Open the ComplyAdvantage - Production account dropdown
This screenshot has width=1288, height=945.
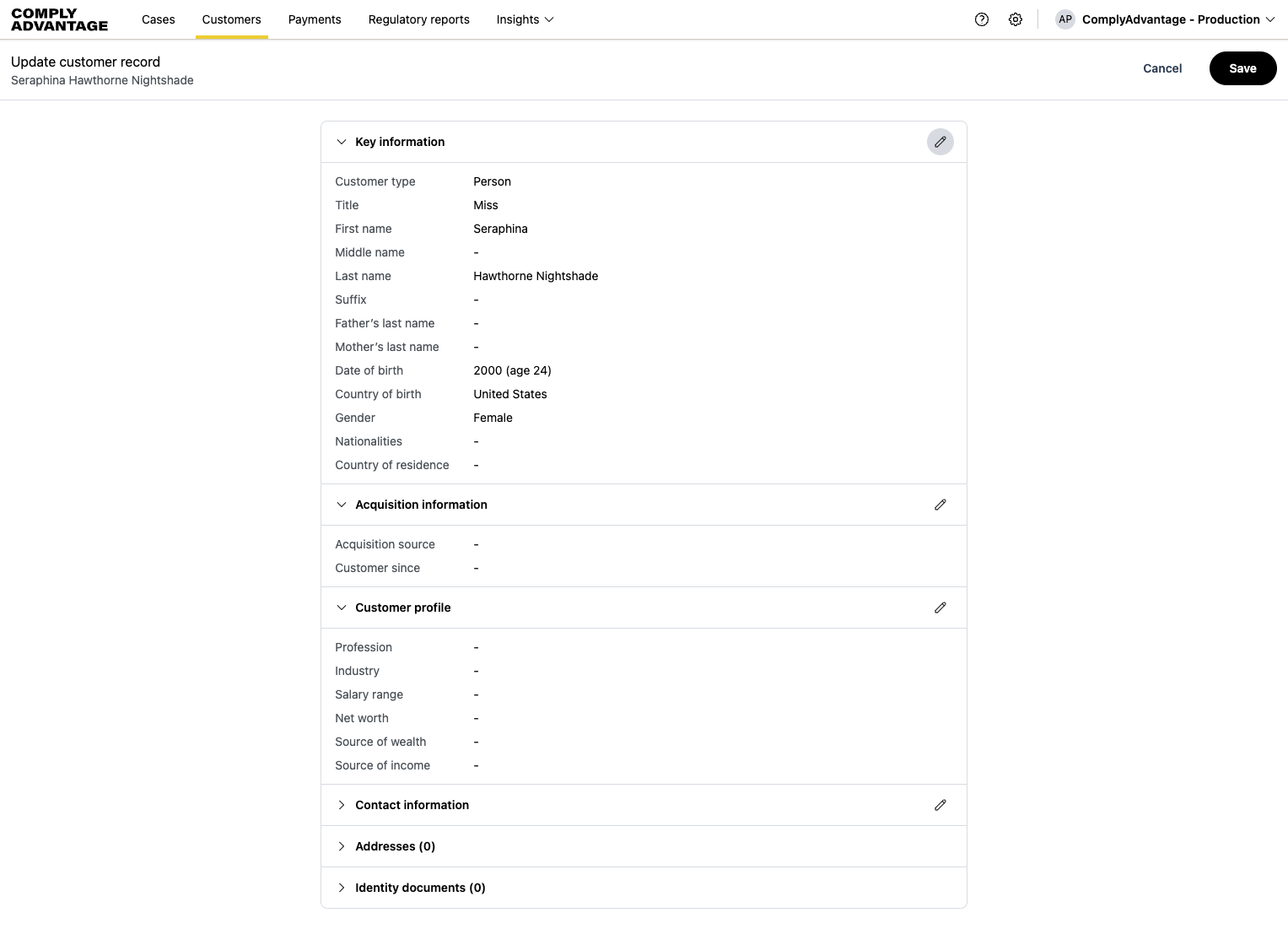pos(1178,19)
